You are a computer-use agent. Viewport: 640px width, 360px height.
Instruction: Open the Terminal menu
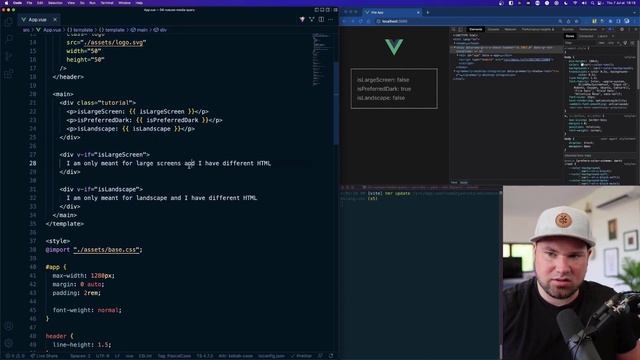pyautogui.click(x=107, y=2)
